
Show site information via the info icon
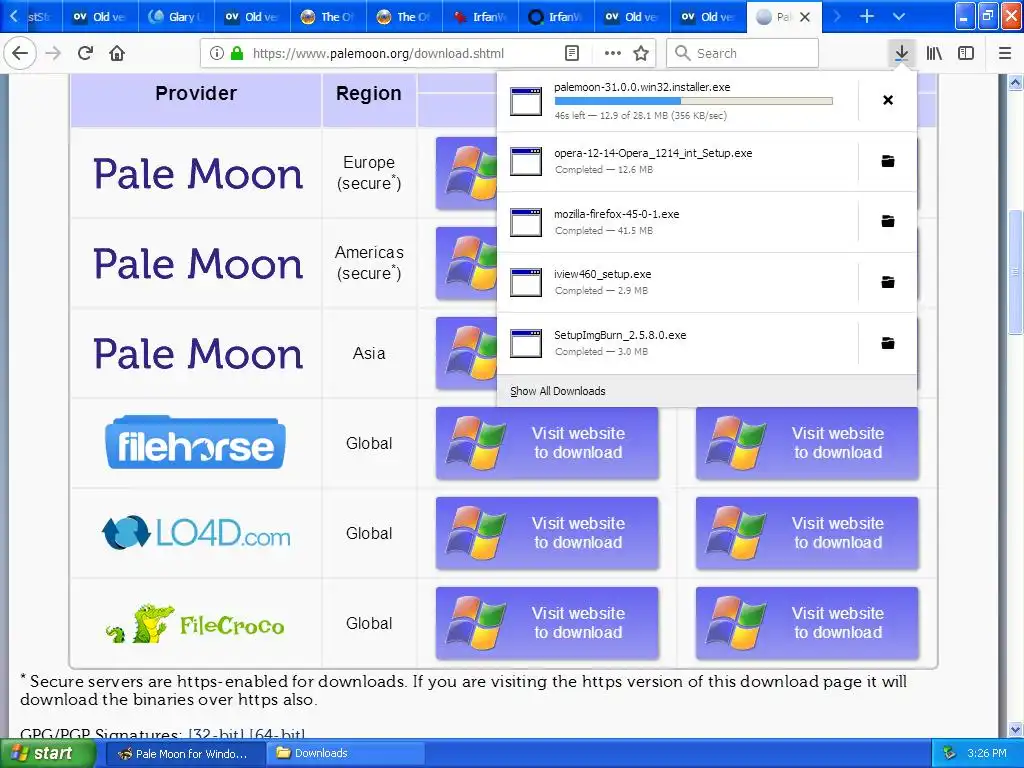coord(217,53)
